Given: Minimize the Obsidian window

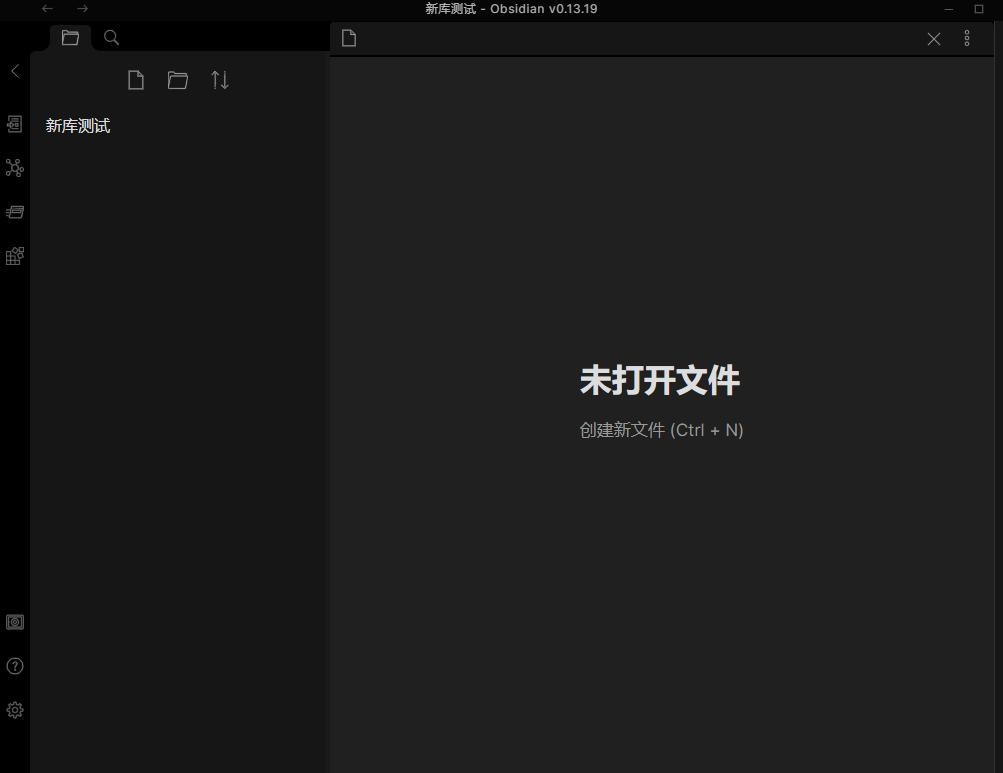Looking at the screenshot, I should click(x=949, y=9).
